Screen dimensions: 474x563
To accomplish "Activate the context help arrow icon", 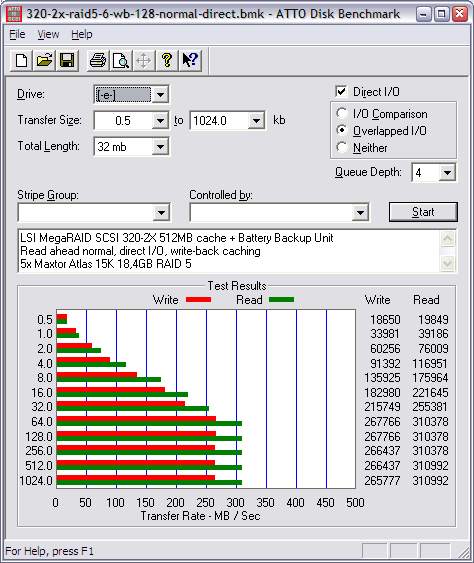I will (x=190, y=60).
